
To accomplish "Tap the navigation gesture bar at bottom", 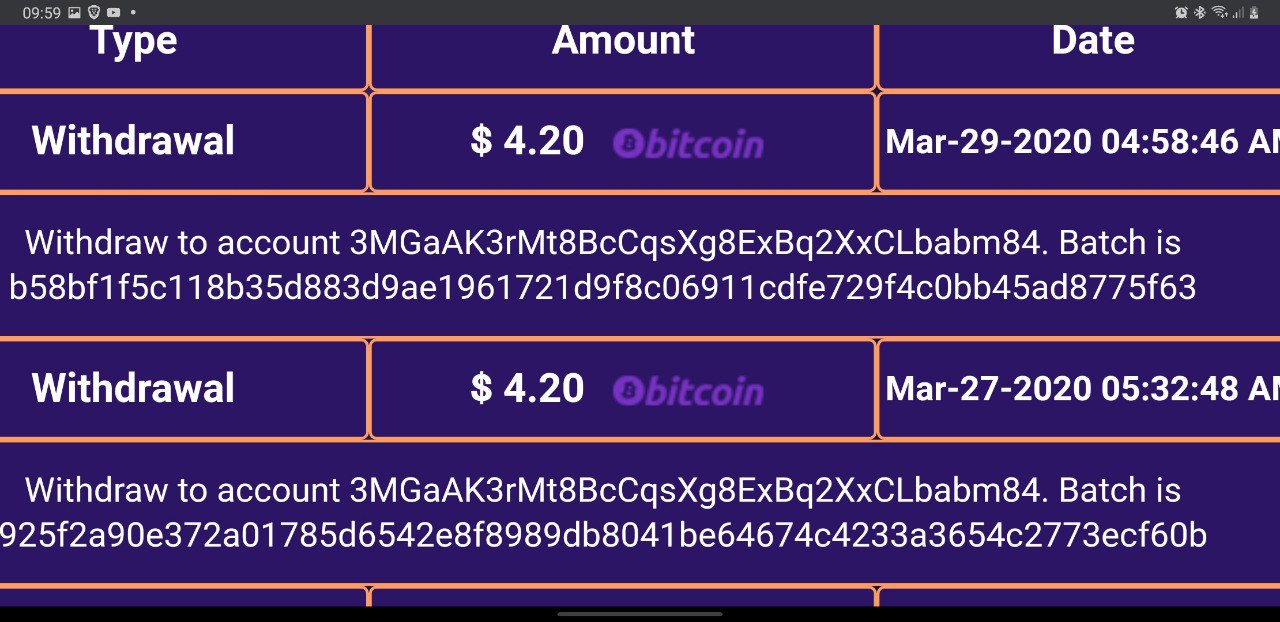I will [640, 613].
